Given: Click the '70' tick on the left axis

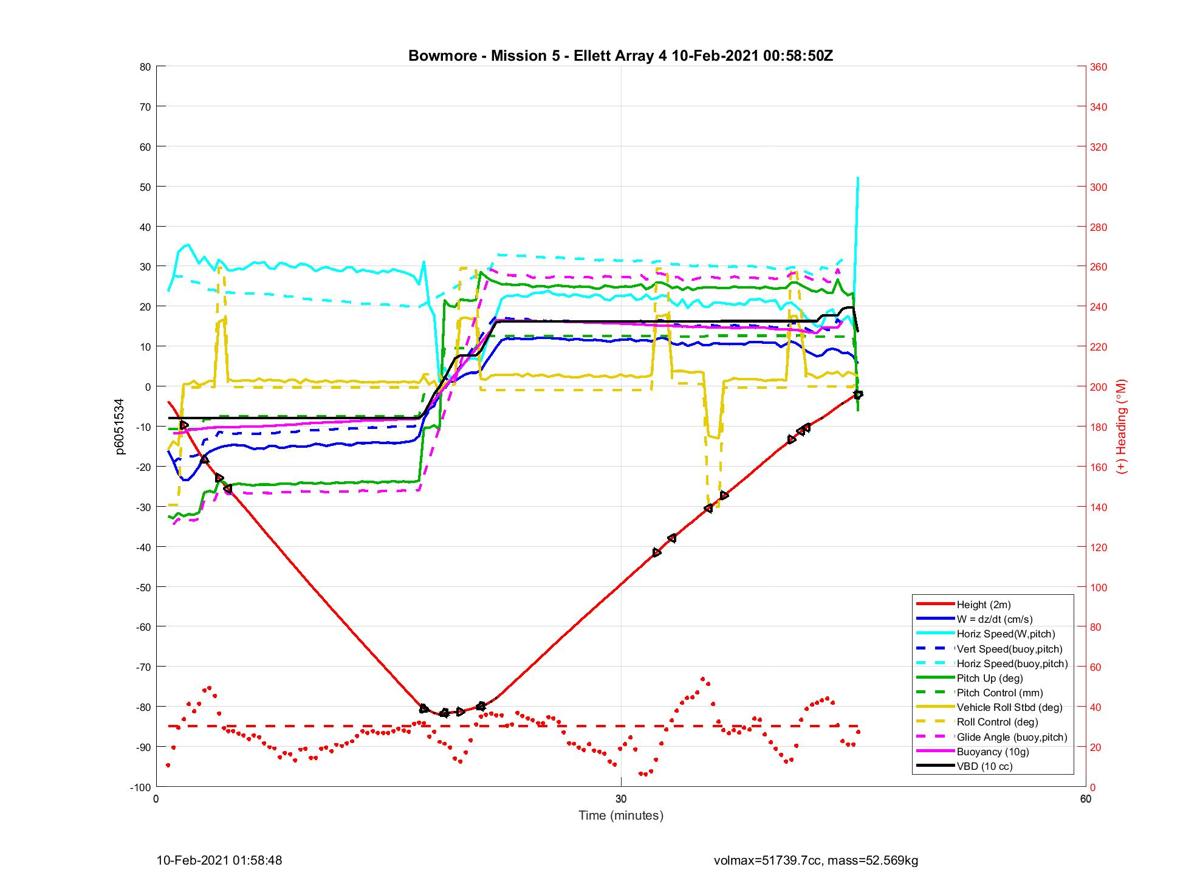Looking at the screenshot, I should point(144,107).
